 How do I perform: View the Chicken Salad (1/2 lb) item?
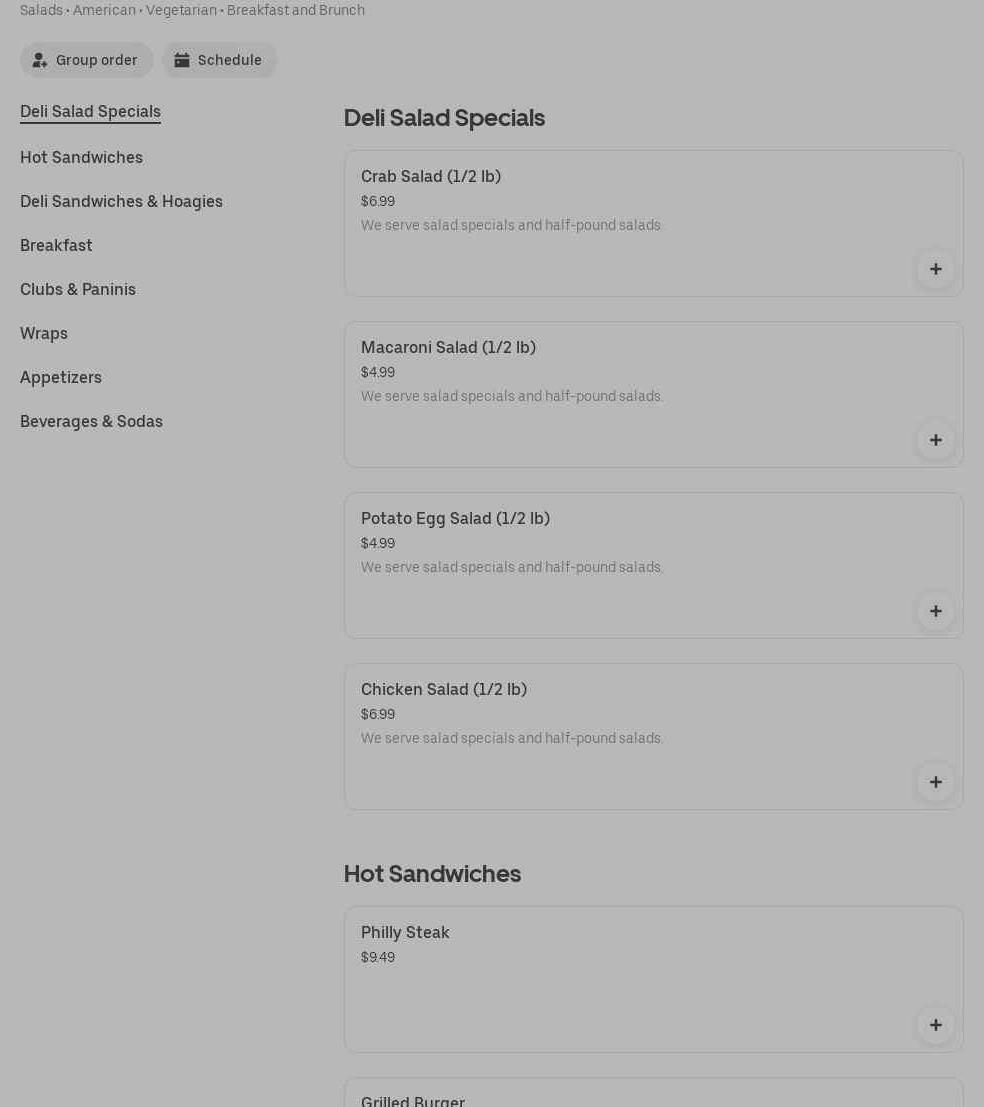pos(444,690)
